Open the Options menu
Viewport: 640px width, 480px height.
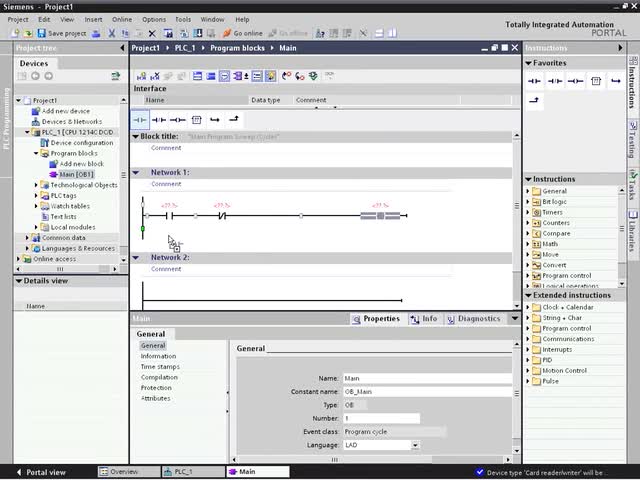coord(154,19)
